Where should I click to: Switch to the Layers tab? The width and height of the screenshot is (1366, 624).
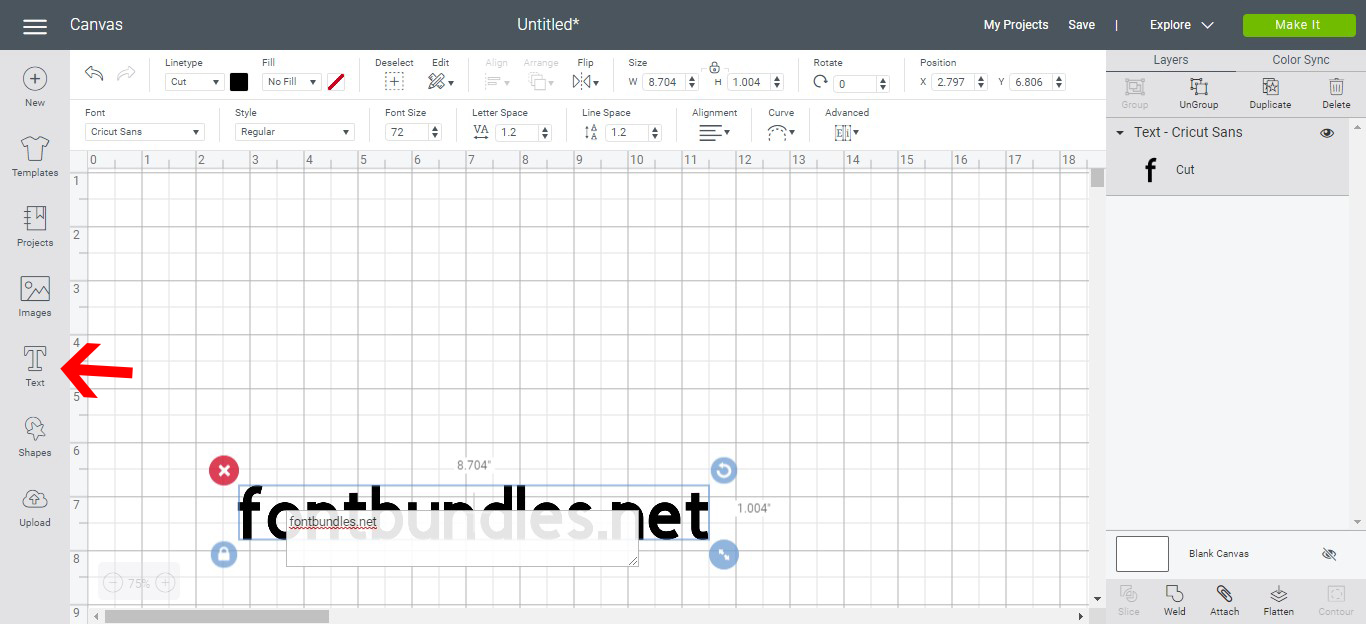click(x=1171, y=60)
